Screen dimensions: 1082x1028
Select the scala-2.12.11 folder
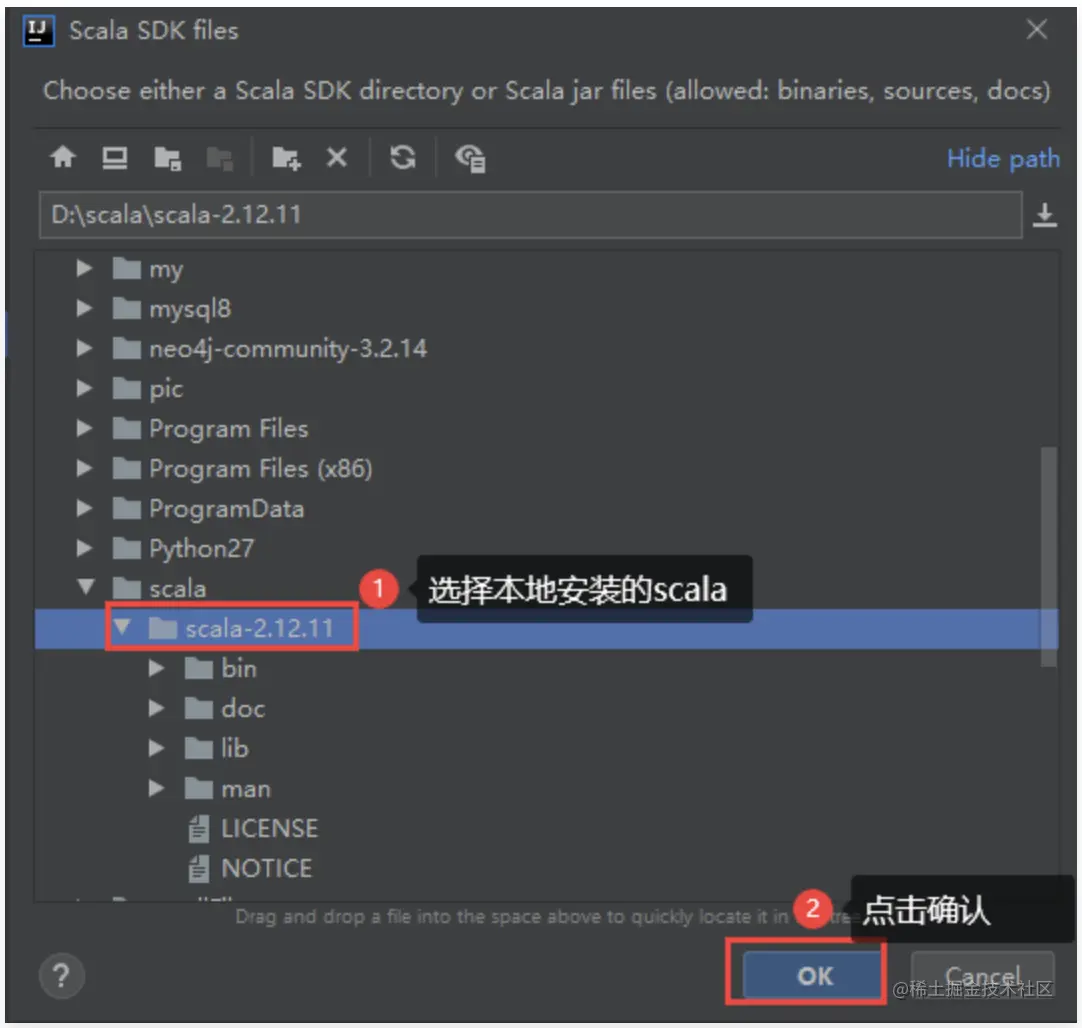241,629
